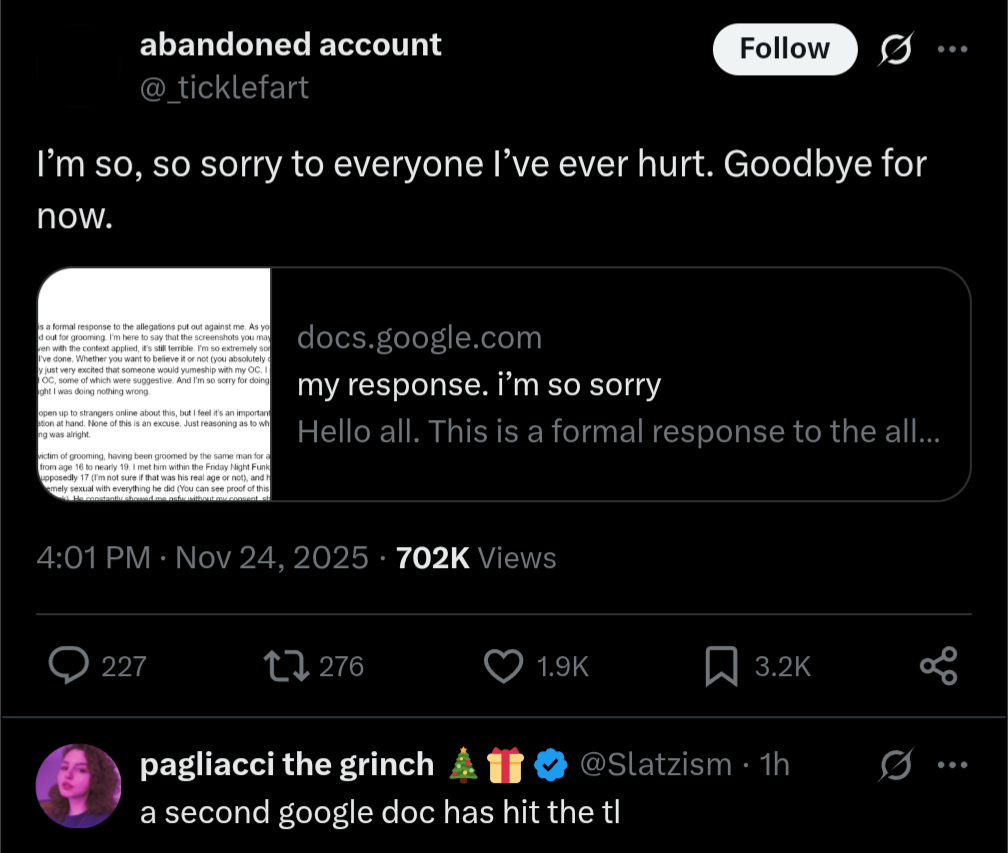Follow the abandoned account
1008x853 pixels.
coord(784,49)
